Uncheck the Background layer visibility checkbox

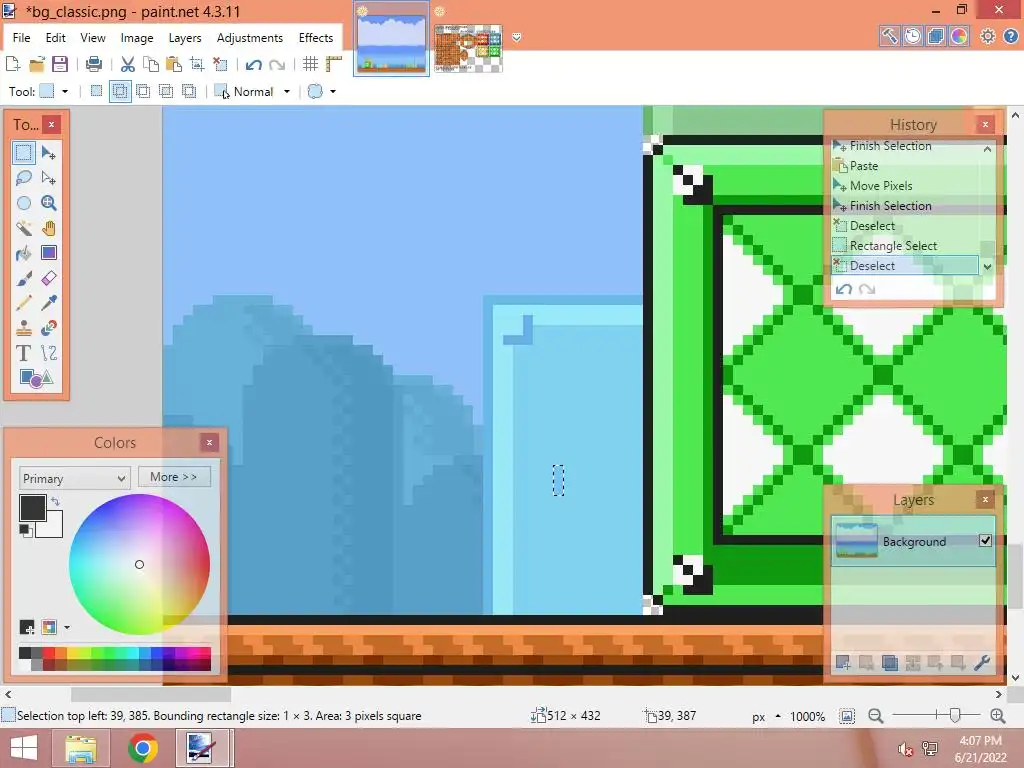point(985,540)
